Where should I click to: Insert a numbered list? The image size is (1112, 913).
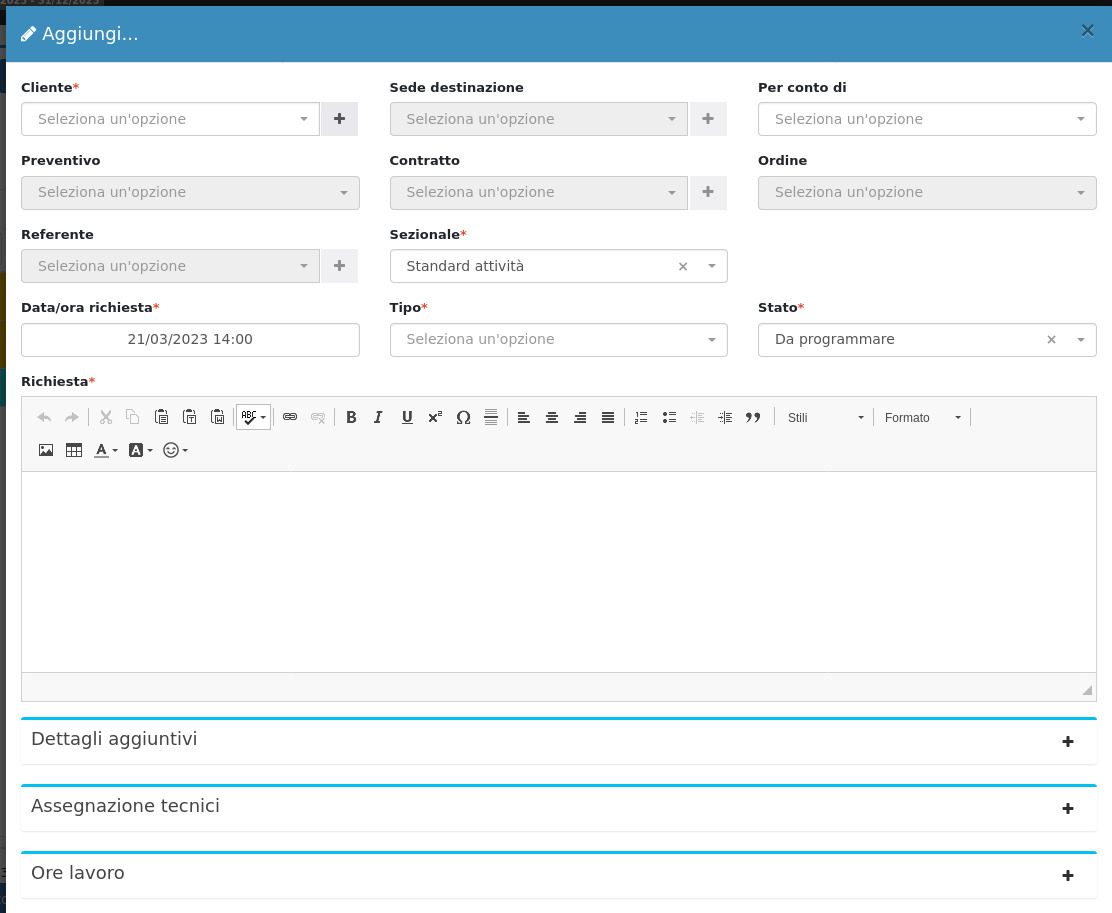pyautogui.click(x=641, y=417)
